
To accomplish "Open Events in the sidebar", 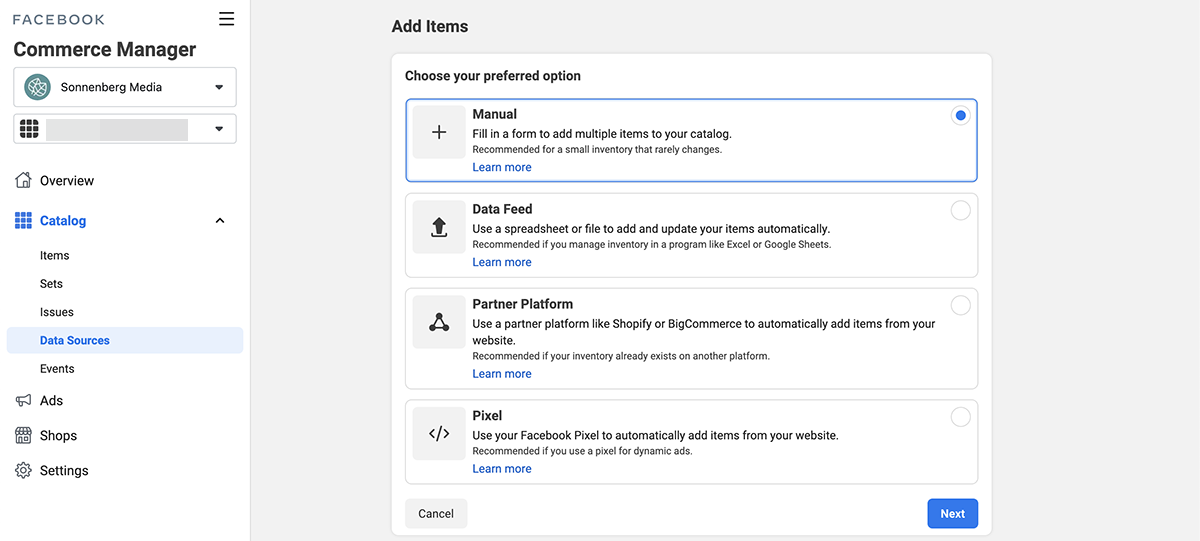I will tap(57, 369).
